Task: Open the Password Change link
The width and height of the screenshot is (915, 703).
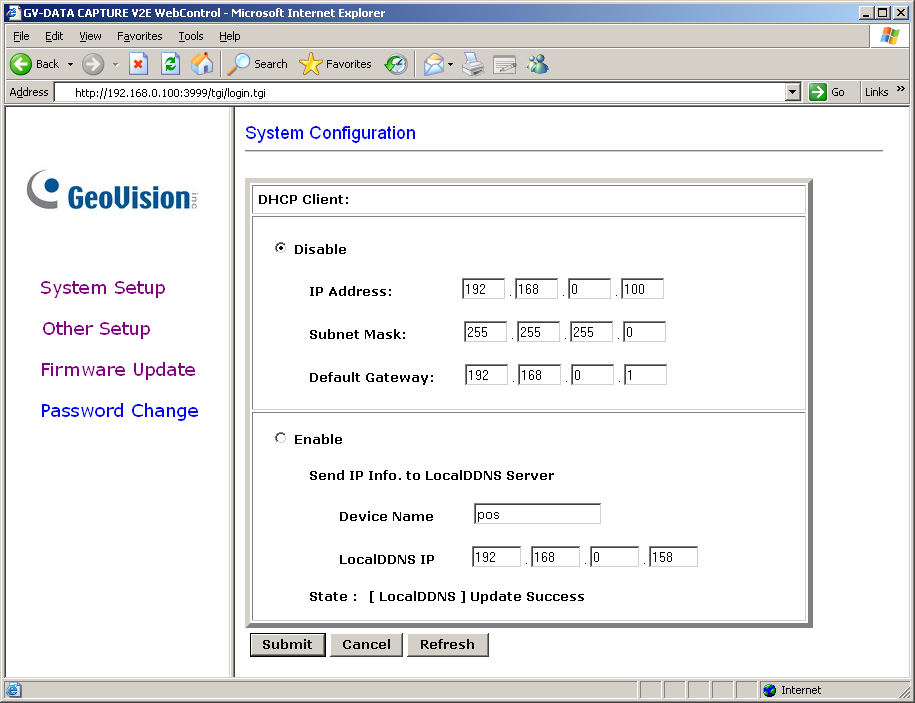Action: coord(120,411)
